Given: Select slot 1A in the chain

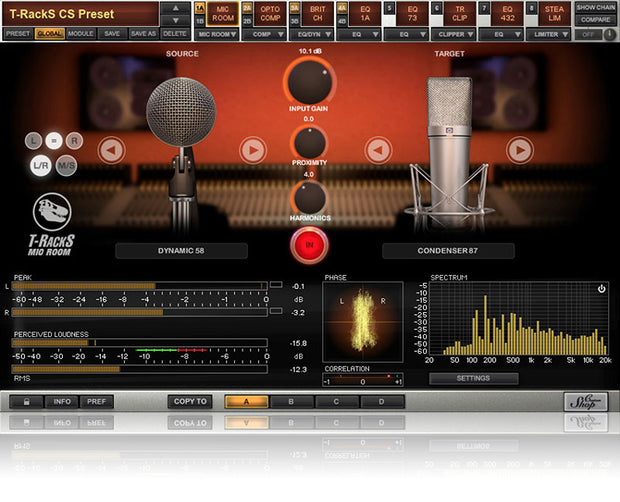Looking at the screenshot, I should click(x=200, y=7).
